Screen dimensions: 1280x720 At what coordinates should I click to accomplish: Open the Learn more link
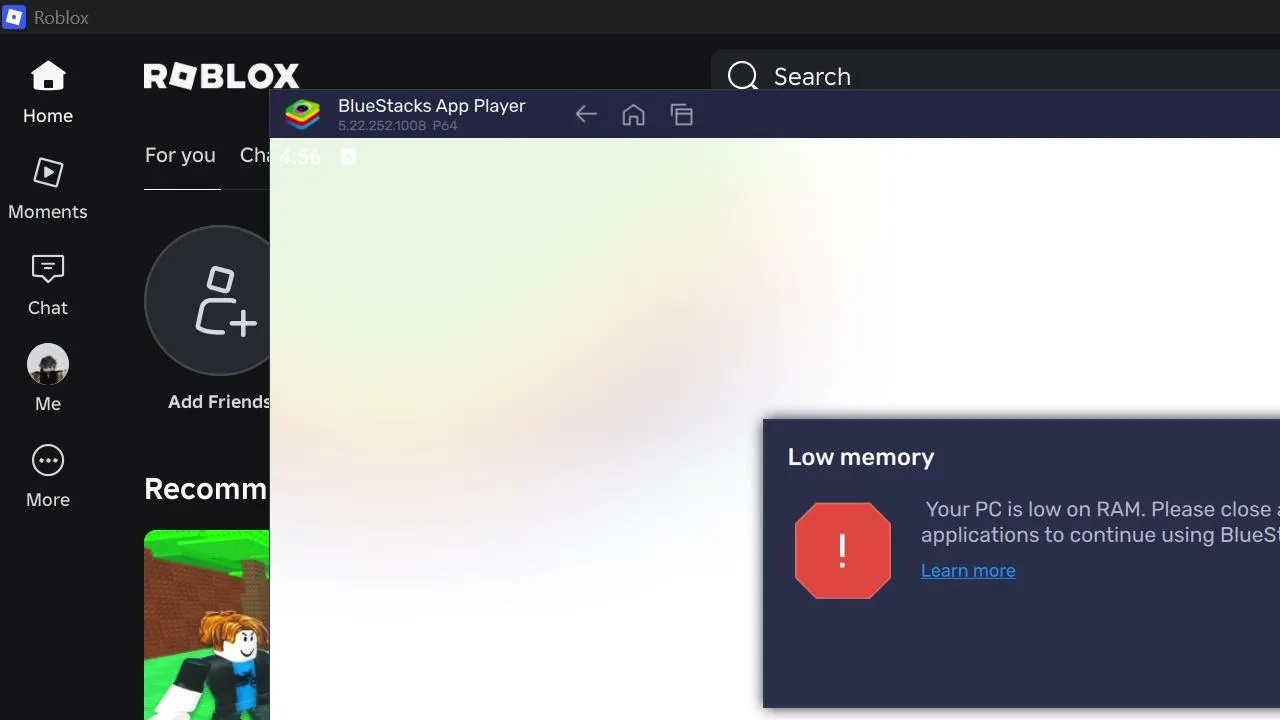tap(968, 570)
